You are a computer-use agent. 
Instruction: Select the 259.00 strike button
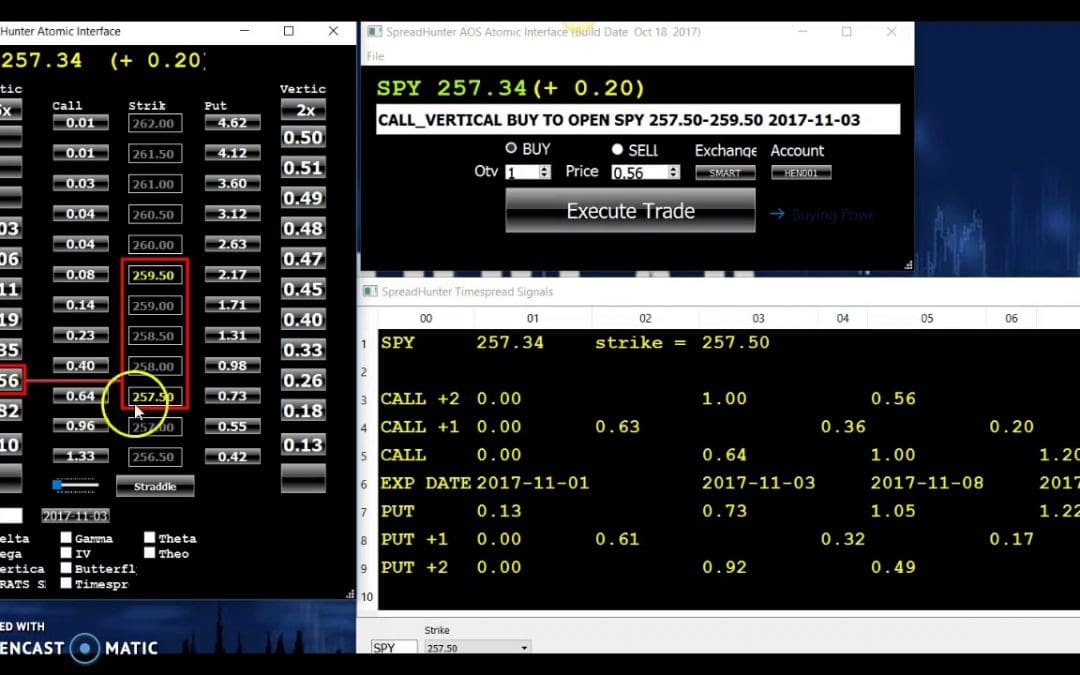[x=155, y=305]
